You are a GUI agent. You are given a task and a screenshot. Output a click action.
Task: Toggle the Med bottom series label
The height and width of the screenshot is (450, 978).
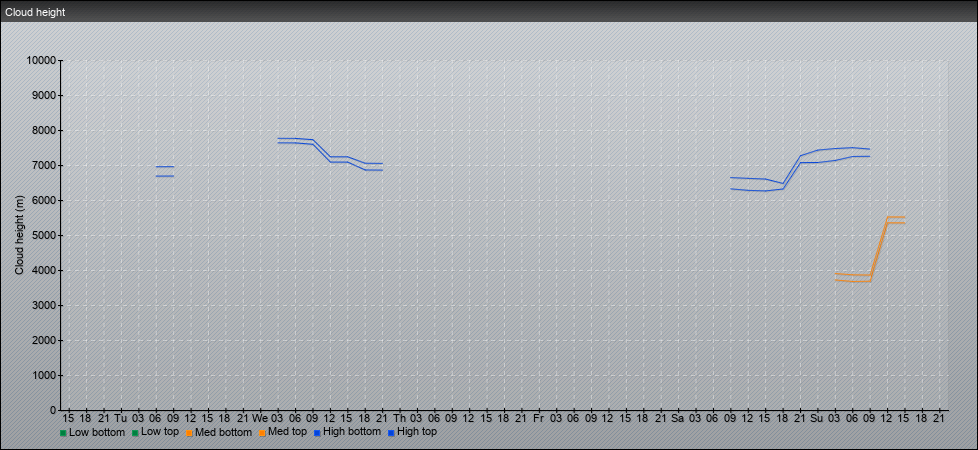click(223, 432)
